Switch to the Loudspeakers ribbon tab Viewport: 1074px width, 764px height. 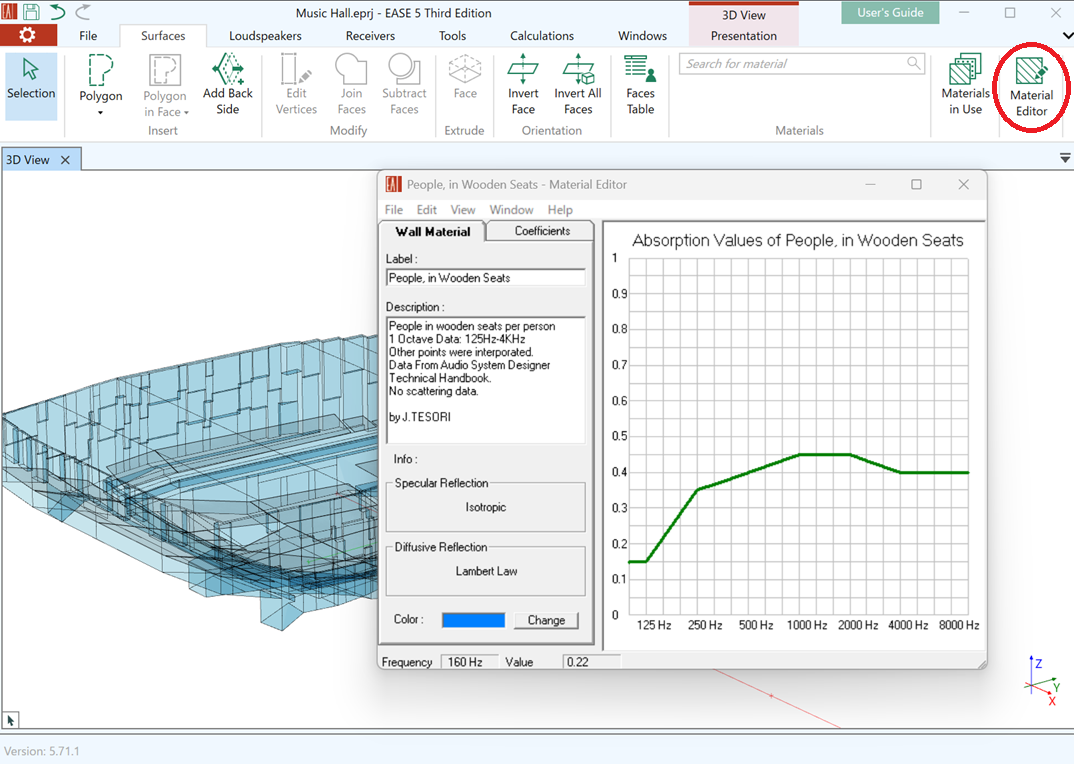click(265, 36)
